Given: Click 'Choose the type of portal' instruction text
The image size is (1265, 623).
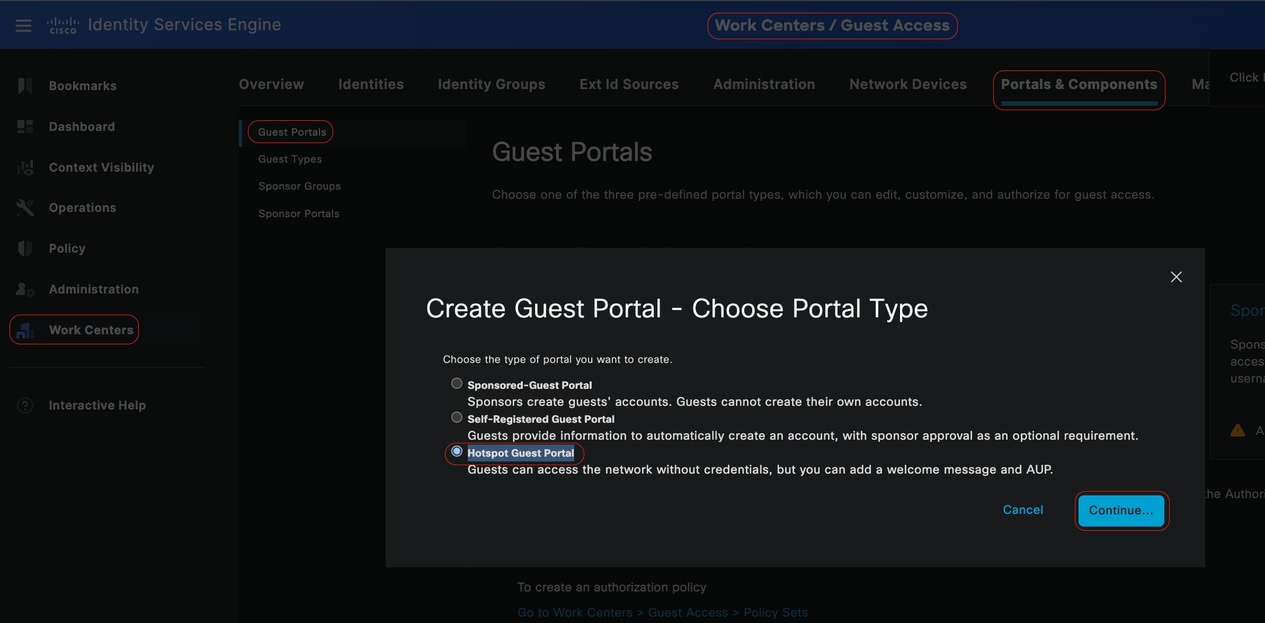Looking at the screenshot, I should 558,359.
